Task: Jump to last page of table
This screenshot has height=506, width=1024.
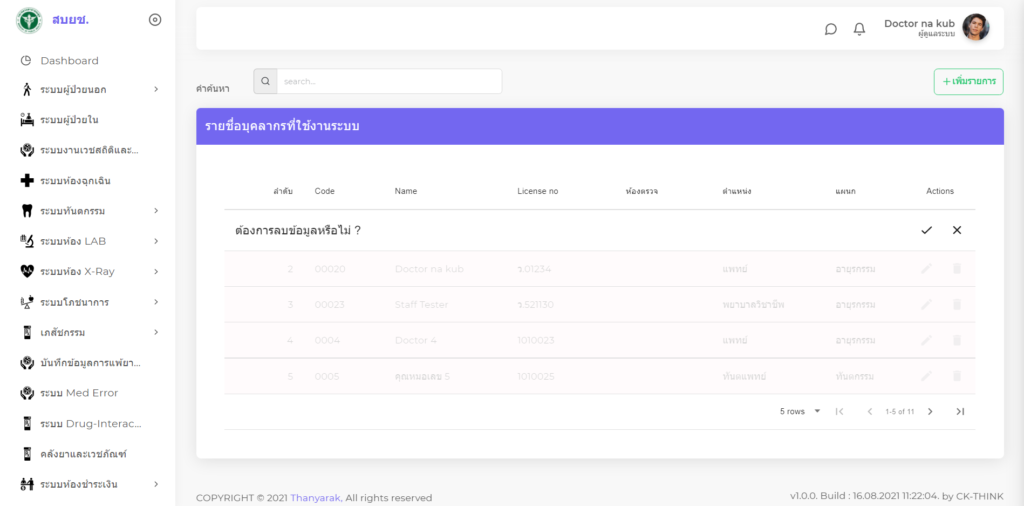Action: [x=960, y=411]
